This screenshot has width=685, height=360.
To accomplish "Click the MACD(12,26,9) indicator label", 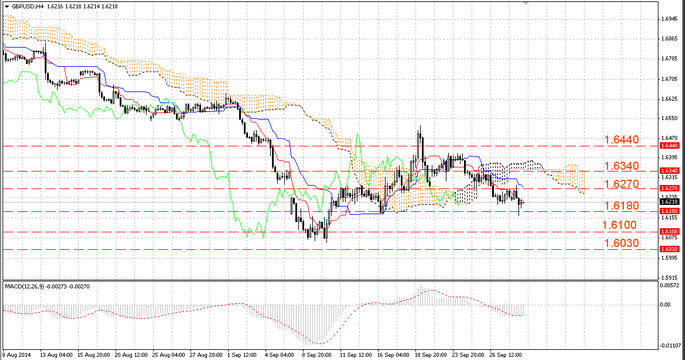I will point(24,287).
